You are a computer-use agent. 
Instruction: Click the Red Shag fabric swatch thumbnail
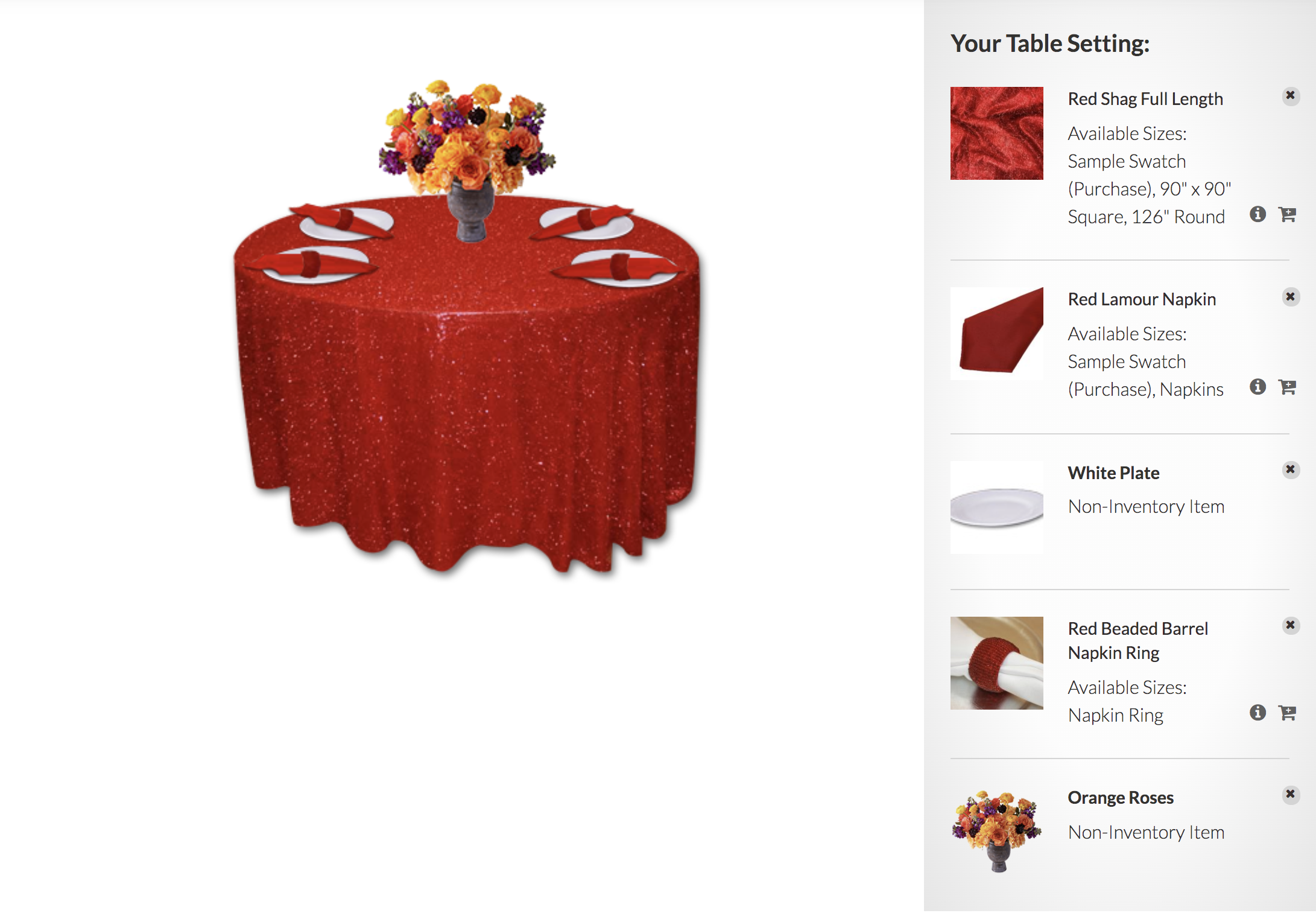click(x=996, y=133)
